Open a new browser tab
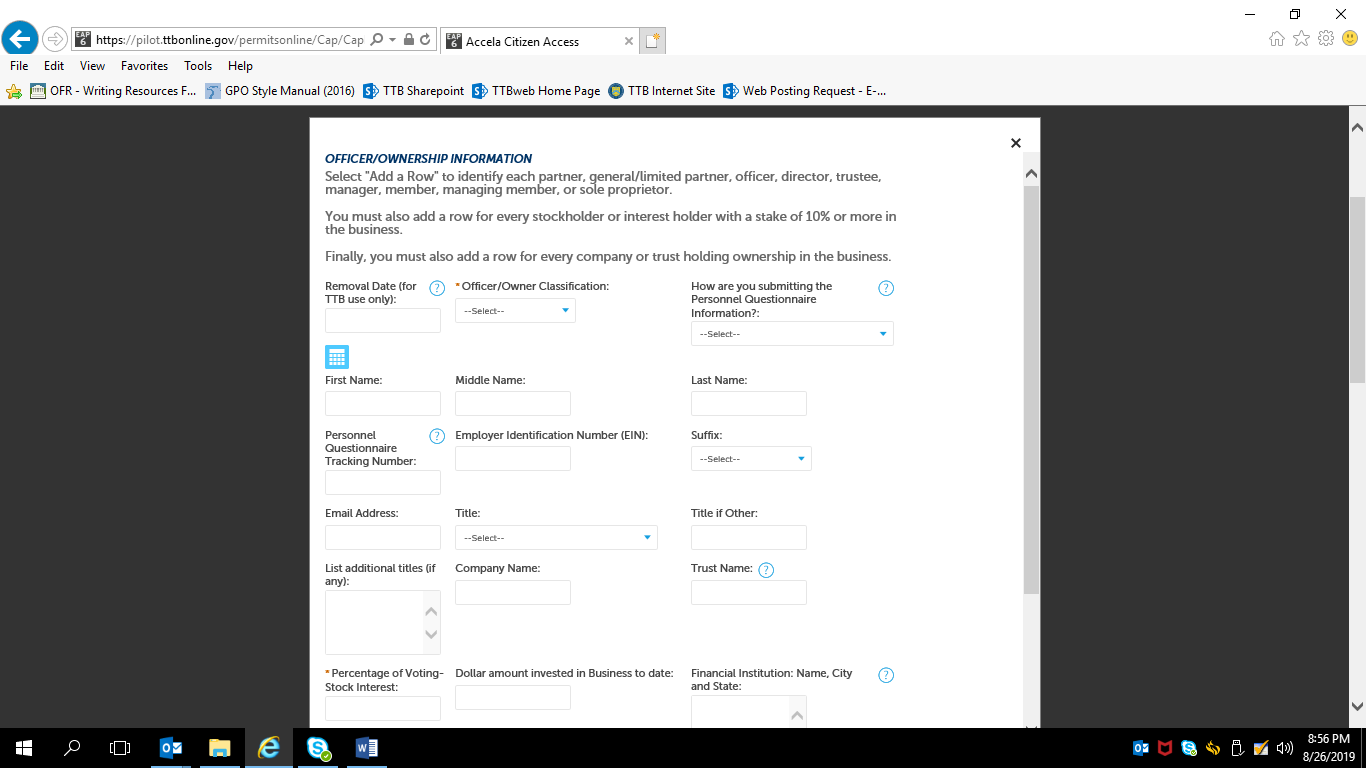The height and width of the screenshot is (768, 1366). pos(653,41)
